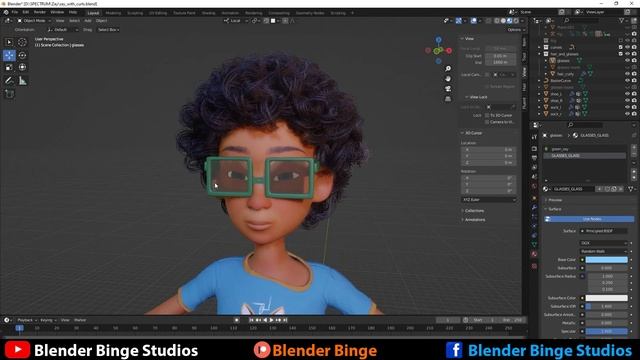Jump to the timeline start frame
The width and height of the screenshot is (640, 360).
pyautogui.click(x=251, y=320)
